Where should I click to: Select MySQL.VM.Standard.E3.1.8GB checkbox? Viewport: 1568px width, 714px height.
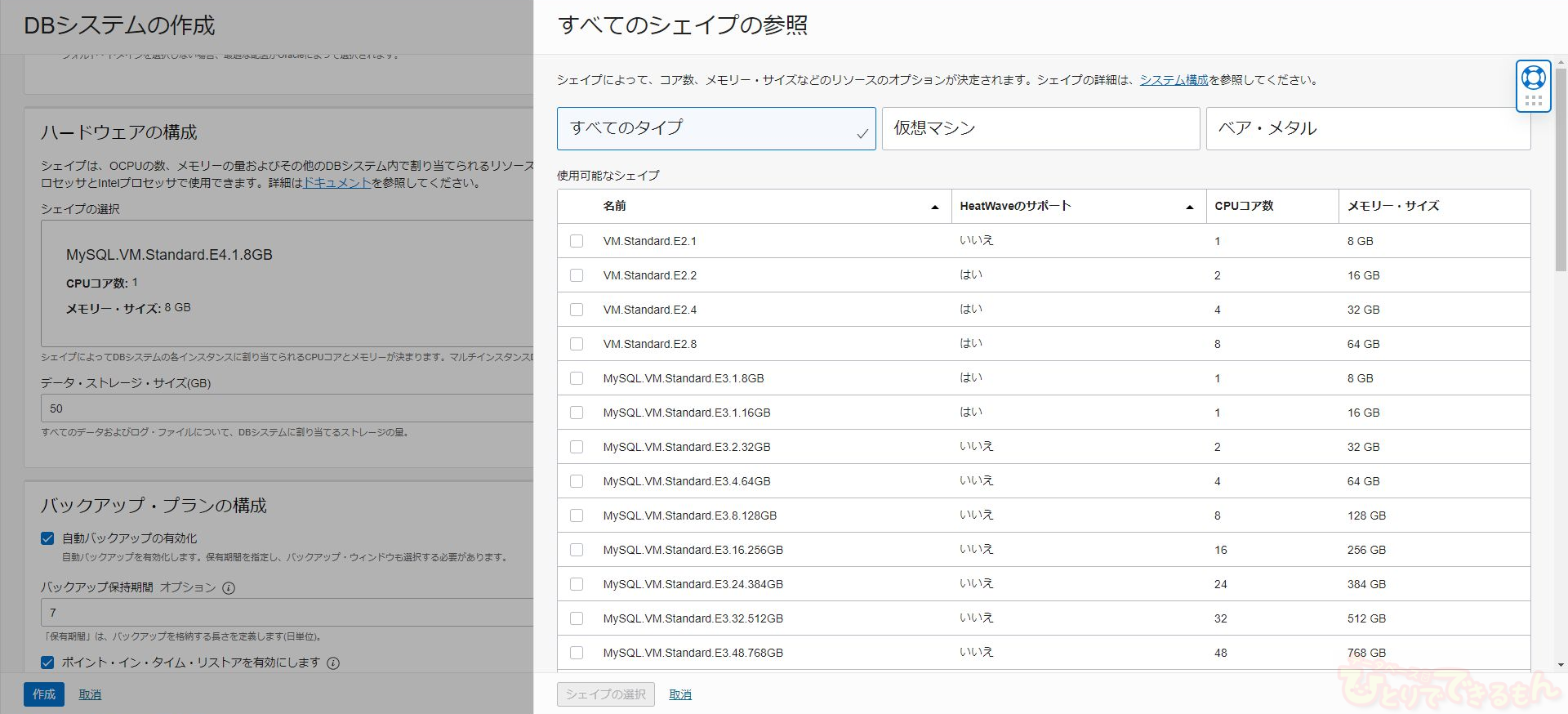(x=577, y=378)
